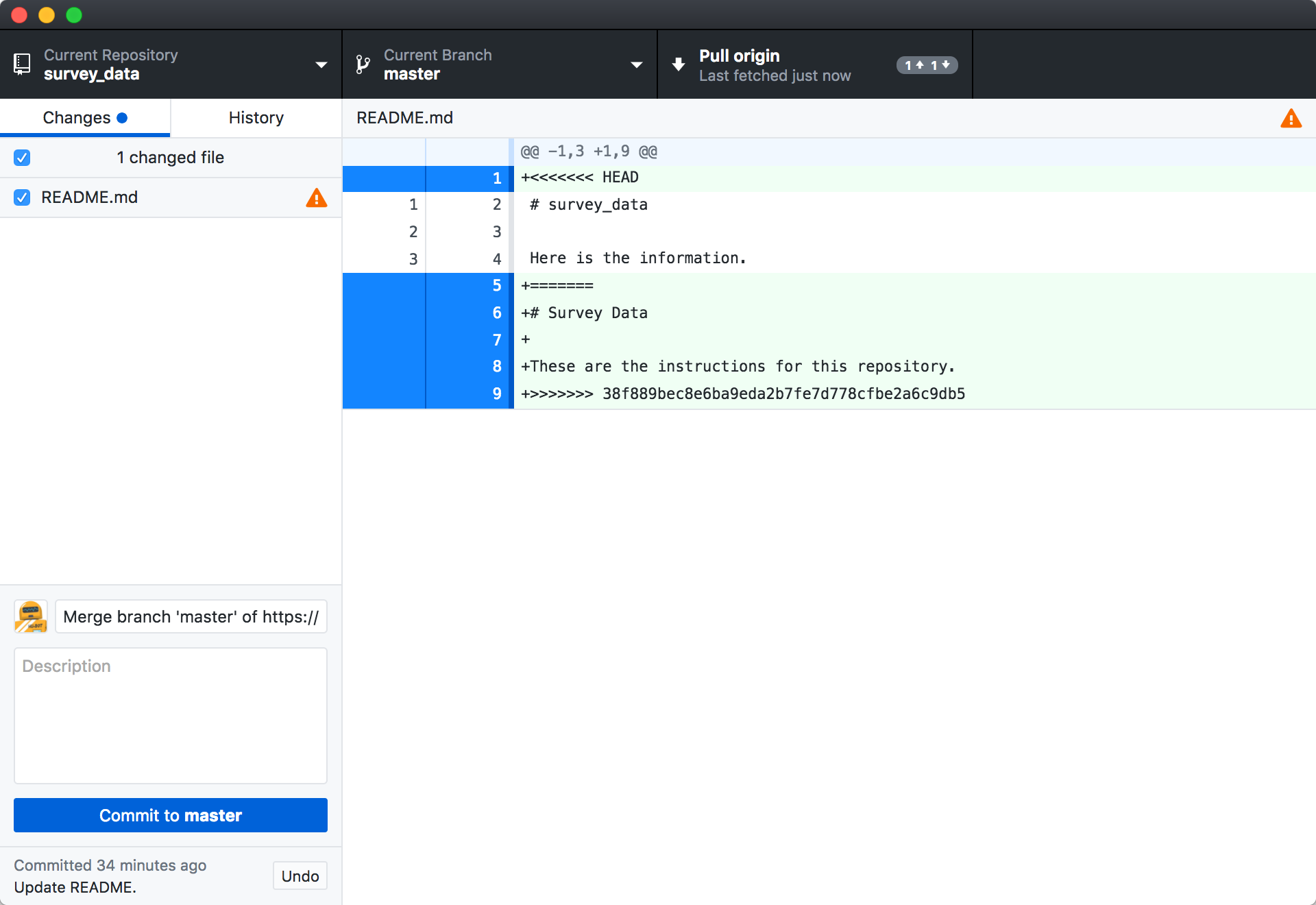Image resolution: width=1316 pixels, height=905 pixels.
Task: Click the avatar icon next to commit message
Action: coord(31,616)
